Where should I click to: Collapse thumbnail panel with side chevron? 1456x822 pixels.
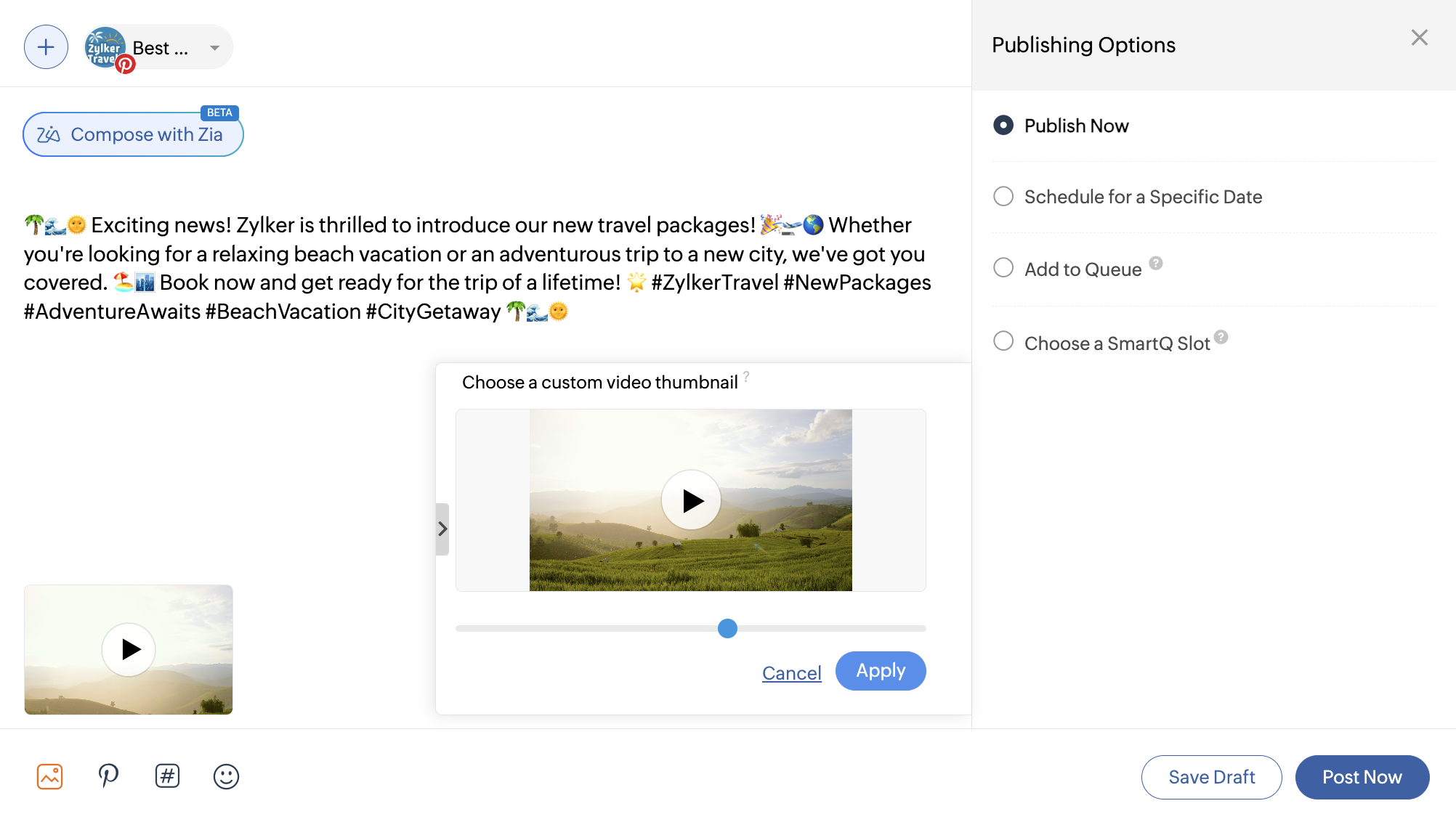[x=442, y=529]
